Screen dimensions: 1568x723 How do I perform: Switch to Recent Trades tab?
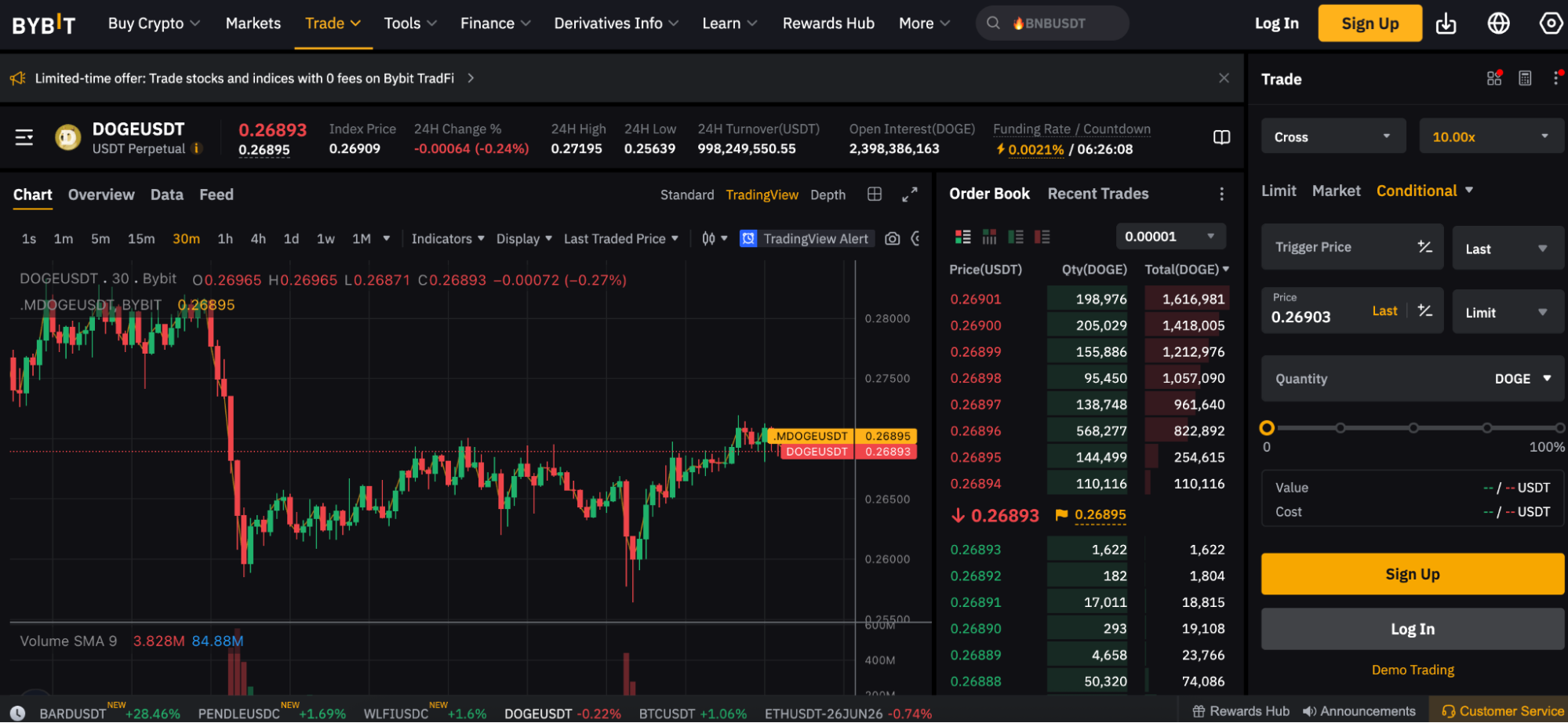[x=1097, y=194]
